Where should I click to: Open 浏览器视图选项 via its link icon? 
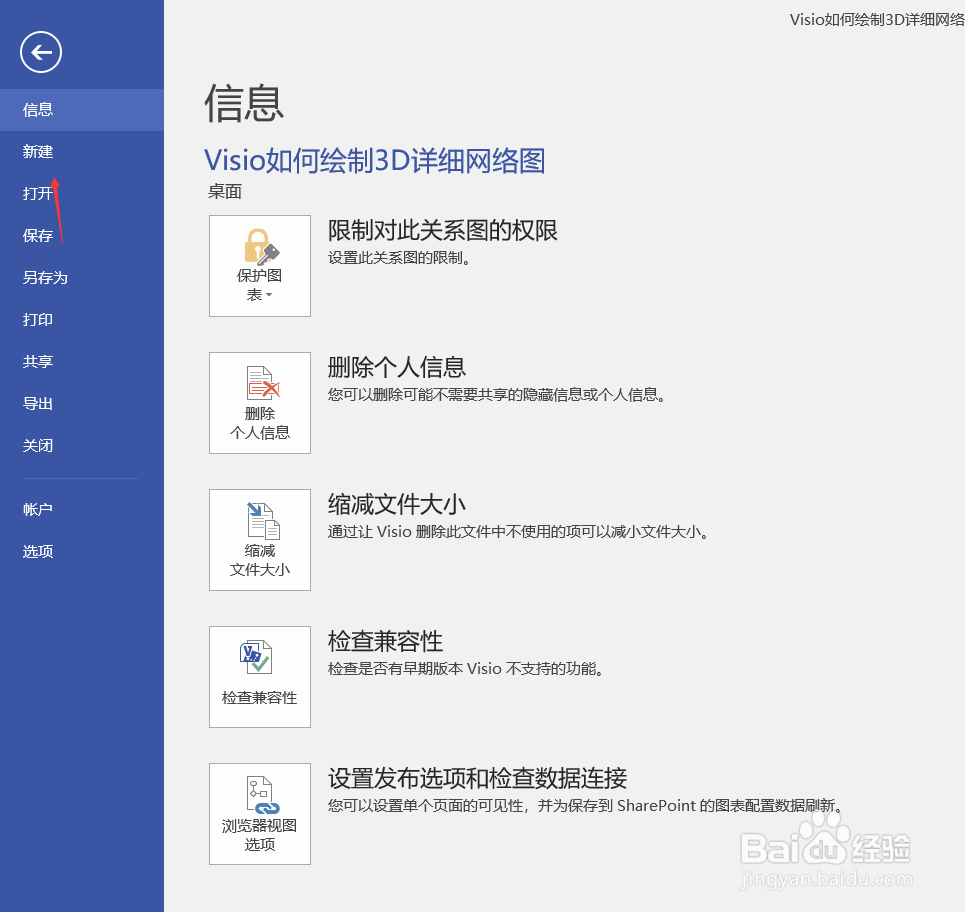tap(259, 795)
